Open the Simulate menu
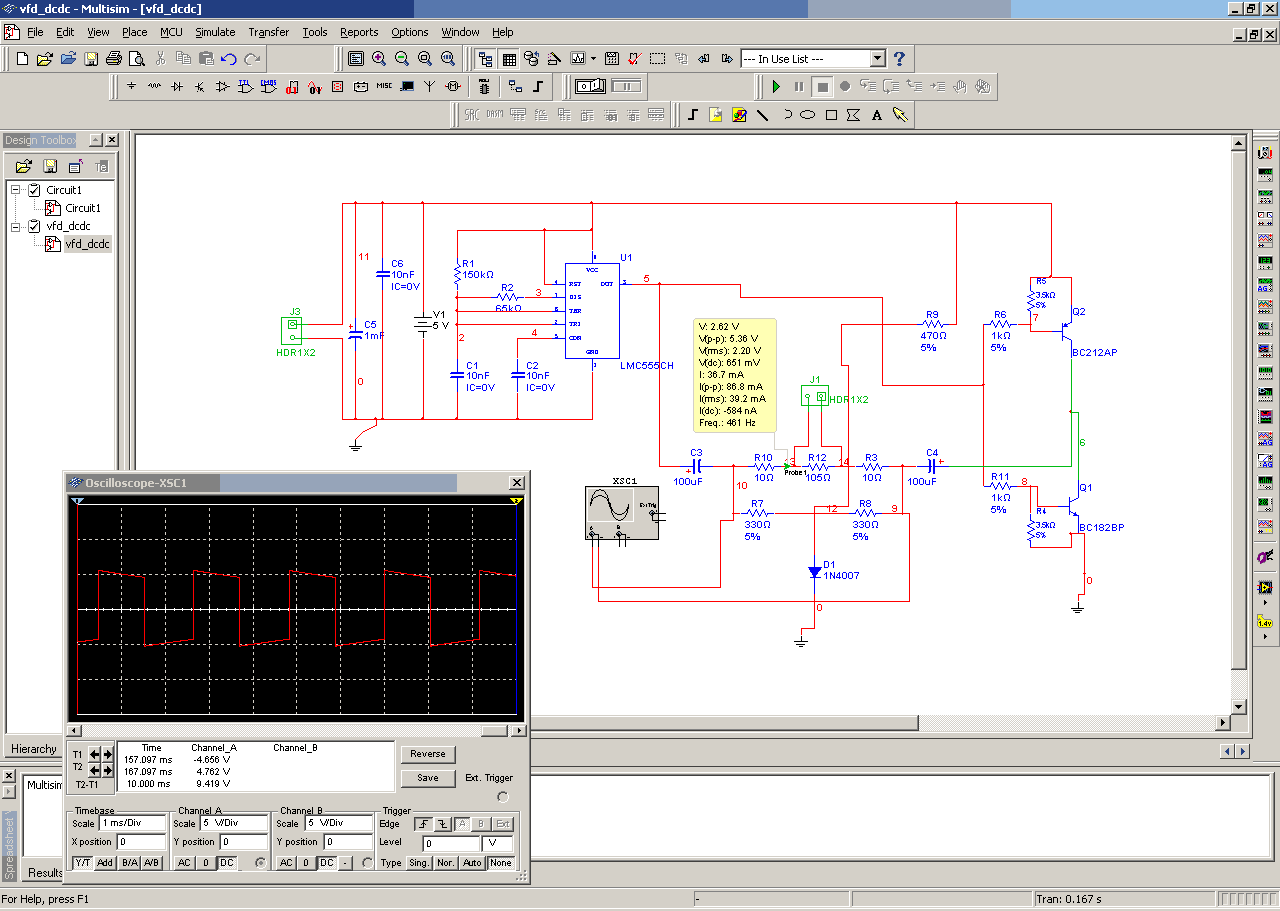Screen dimensions: 1280x911 click(x=215, y=32)
